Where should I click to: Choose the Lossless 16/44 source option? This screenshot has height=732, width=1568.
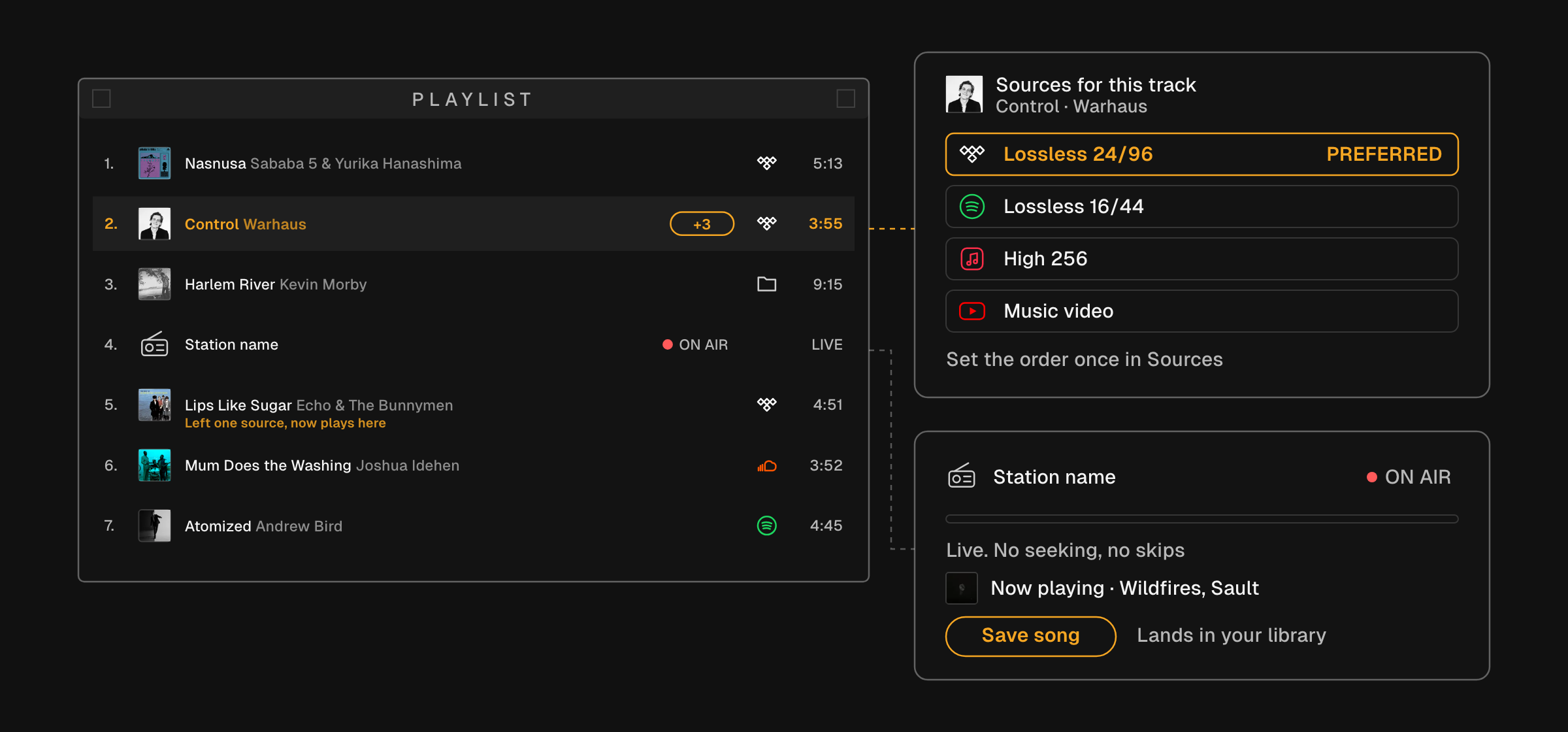click(x=1201, y=207)
